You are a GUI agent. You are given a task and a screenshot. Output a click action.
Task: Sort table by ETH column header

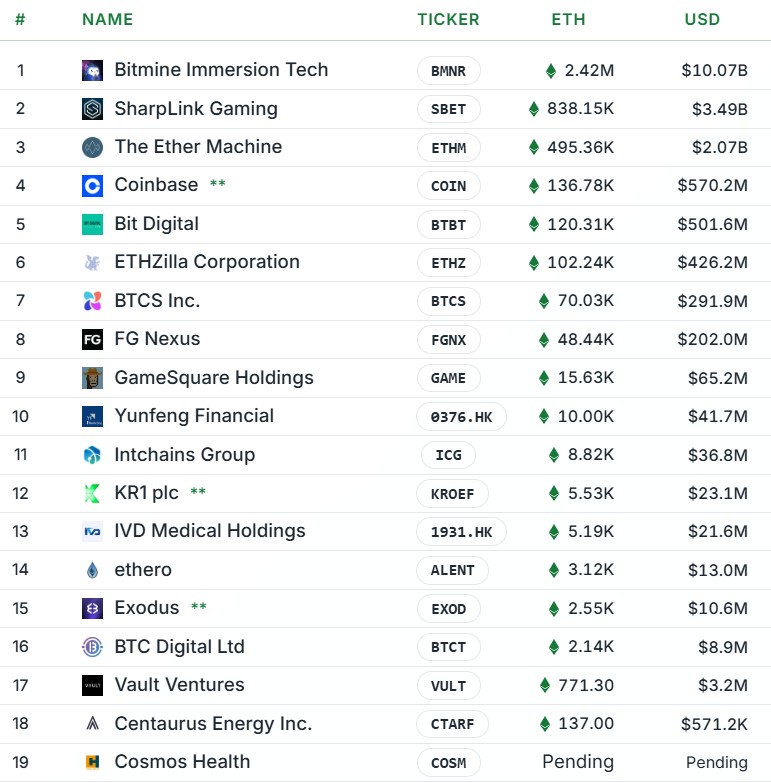568,19
